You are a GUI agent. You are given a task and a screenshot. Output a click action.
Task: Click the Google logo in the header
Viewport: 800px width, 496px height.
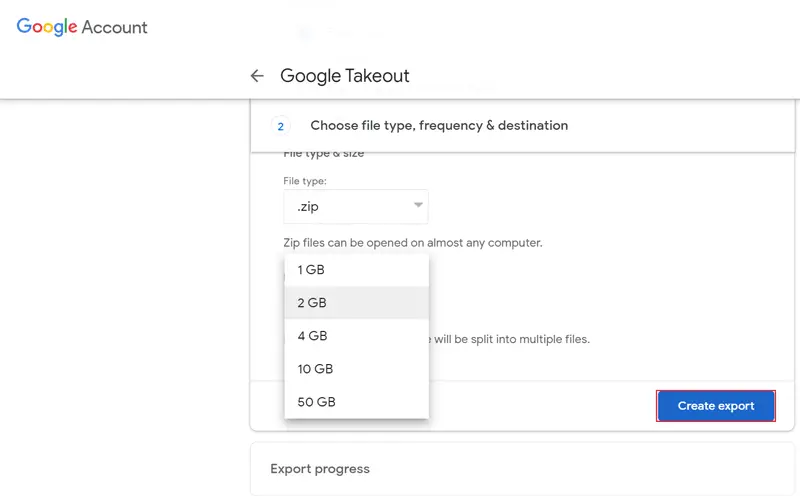tap(47, 28)
